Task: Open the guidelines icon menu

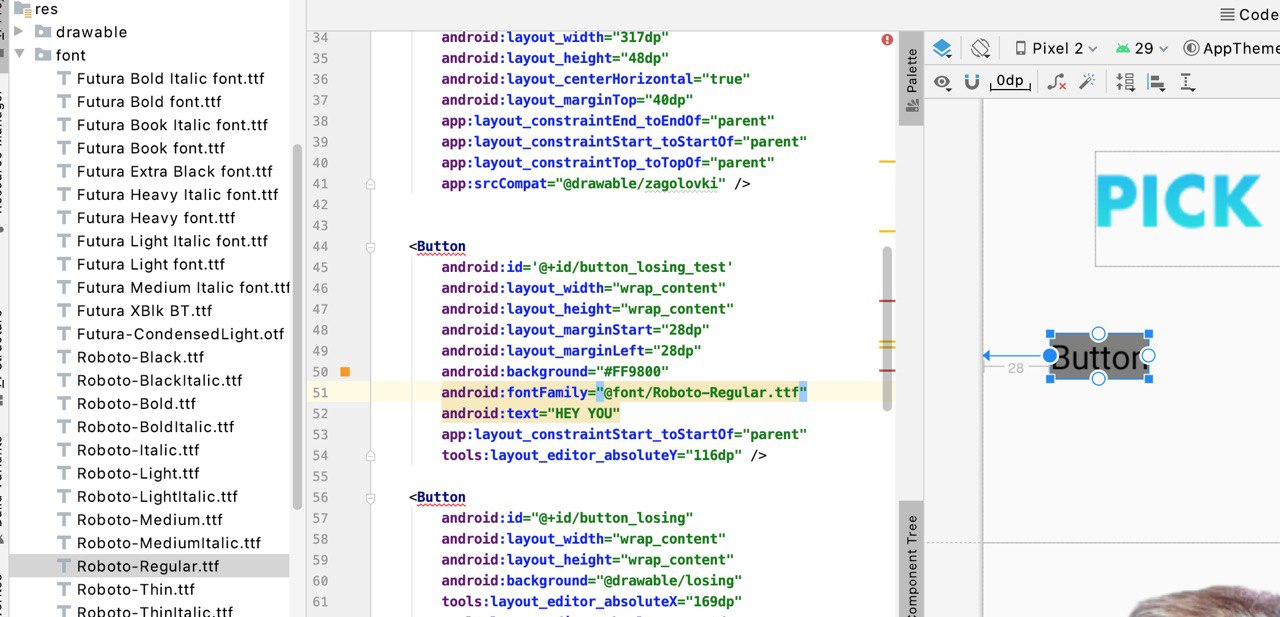Action: tap(1188, 83)
